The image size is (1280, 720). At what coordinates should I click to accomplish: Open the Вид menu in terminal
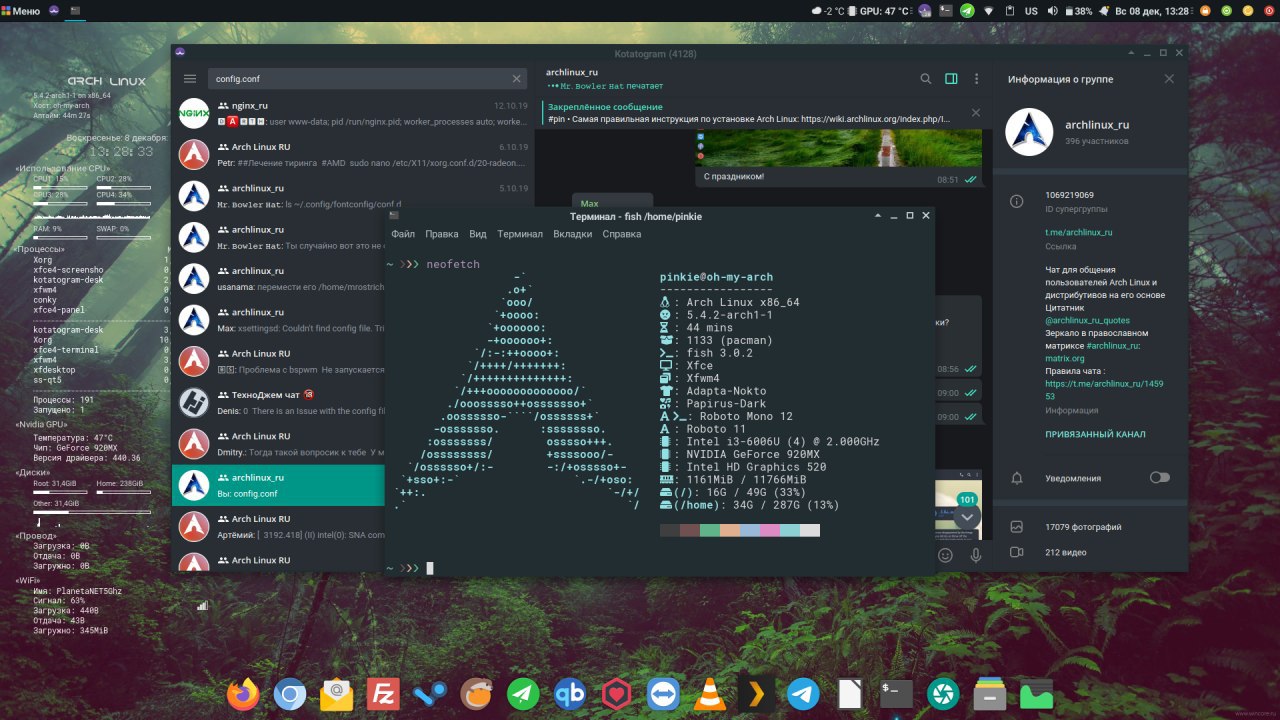(x=478, y=234)
